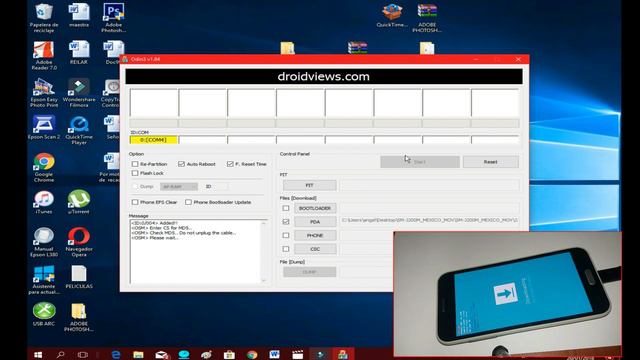Open the Adobe Reader 7.0 desktop shortcut
Viewport: 640px width, 360px height.
coord(44,55)
